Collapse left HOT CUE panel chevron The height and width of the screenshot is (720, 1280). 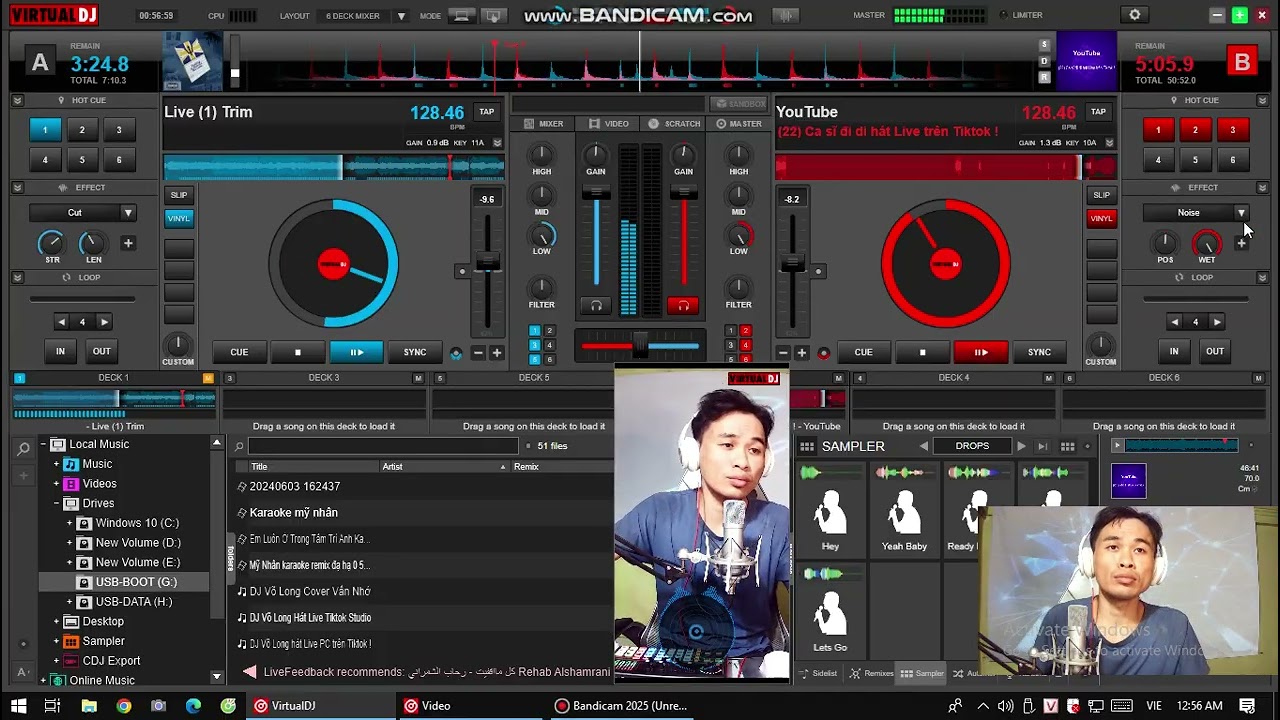(x=17, y=101)
